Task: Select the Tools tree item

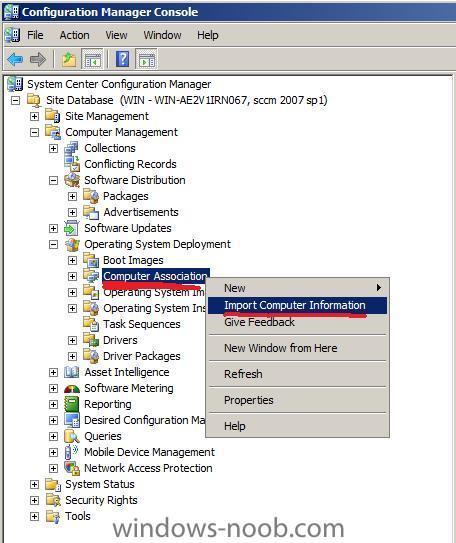Action: 78,516
